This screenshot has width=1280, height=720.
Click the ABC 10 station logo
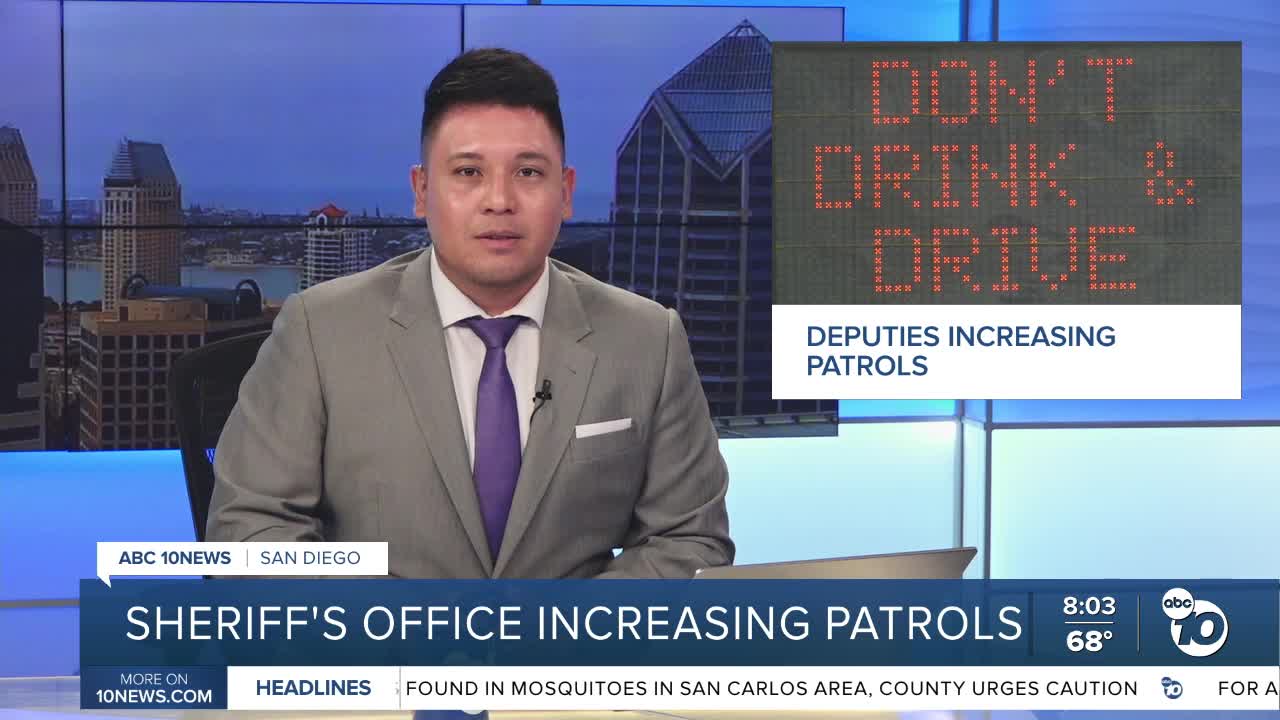click(x=1195, y=622)
